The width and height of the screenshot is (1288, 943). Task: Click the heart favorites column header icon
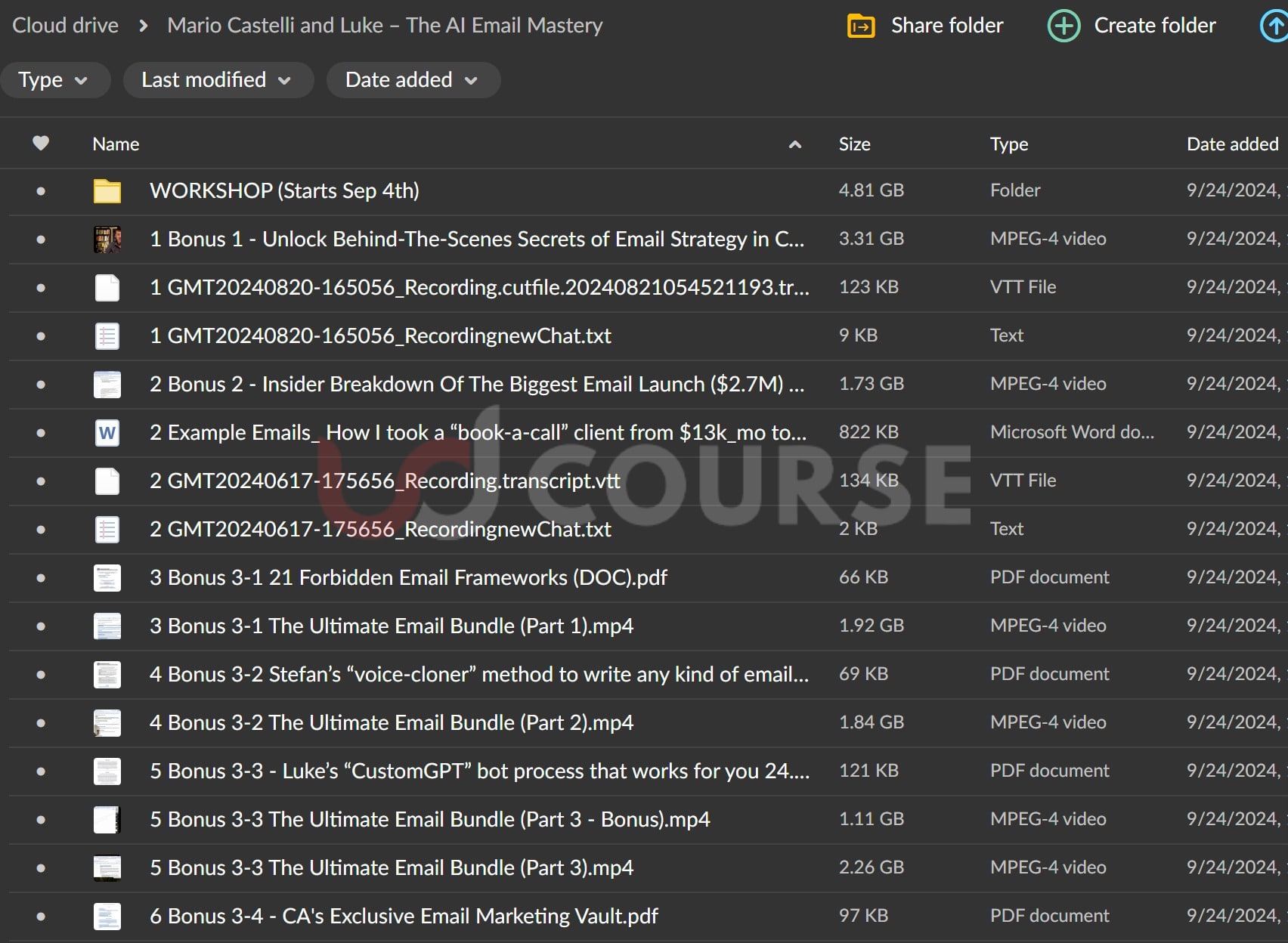tap(41, 144)
